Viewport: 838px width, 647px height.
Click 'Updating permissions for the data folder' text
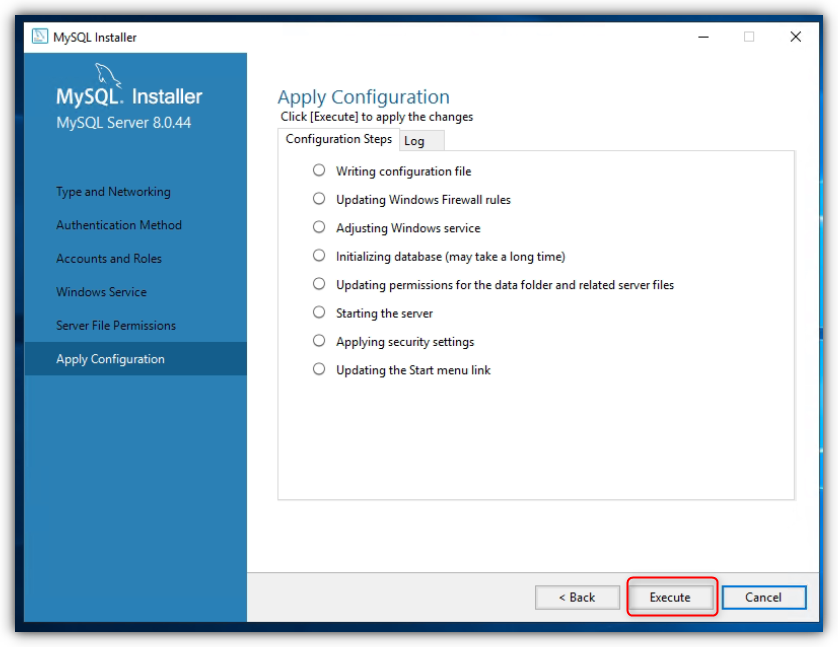[x=505, y=285]
